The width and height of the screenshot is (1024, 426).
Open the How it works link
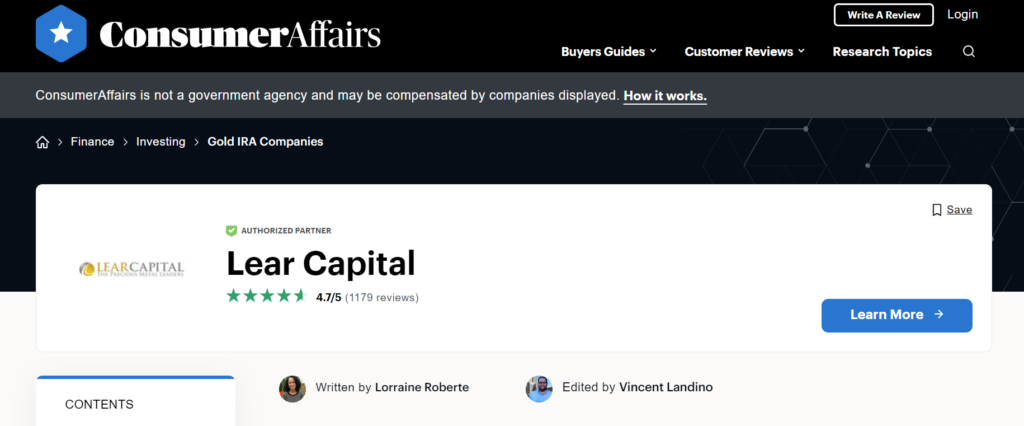click(665, 96)
